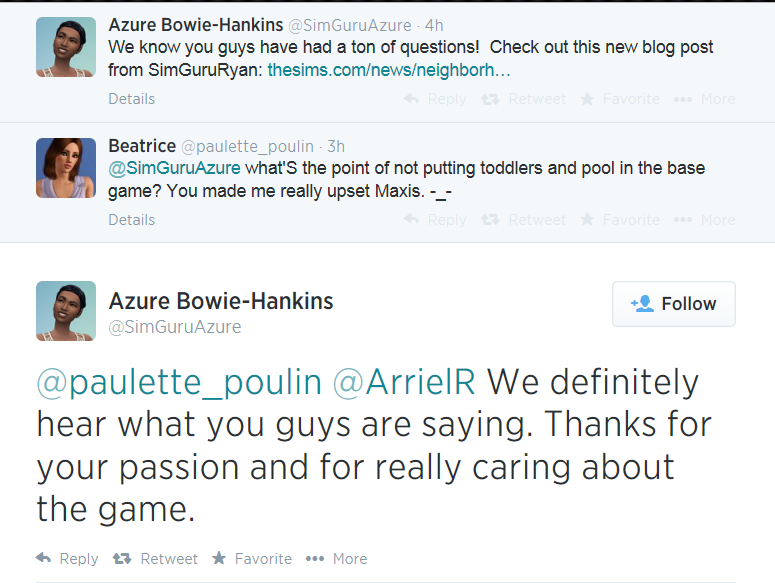Click Reply icon on Beatrice's tweet
This screenshot has width=775, height=583.
(411, 220)
